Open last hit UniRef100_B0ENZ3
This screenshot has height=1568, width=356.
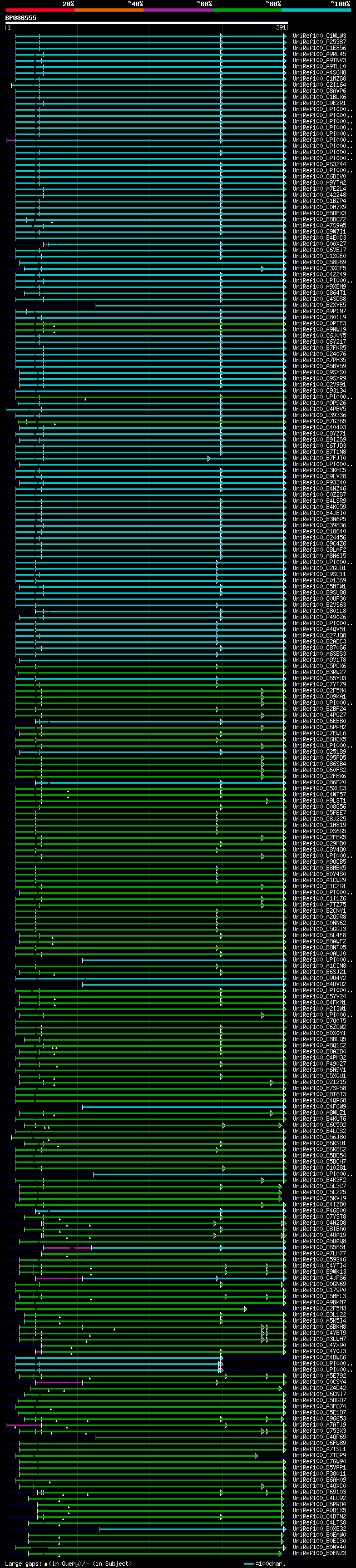(x=319, y=1554)
